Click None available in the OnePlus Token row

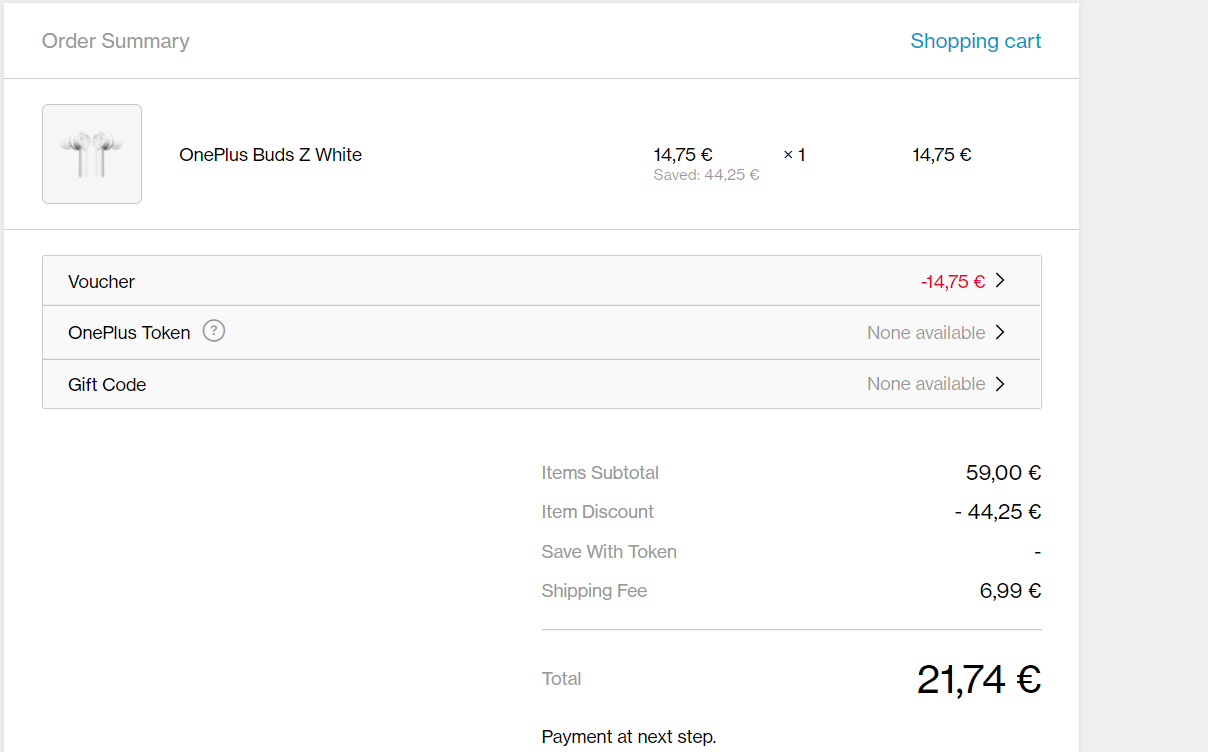(x=926, y=333)
